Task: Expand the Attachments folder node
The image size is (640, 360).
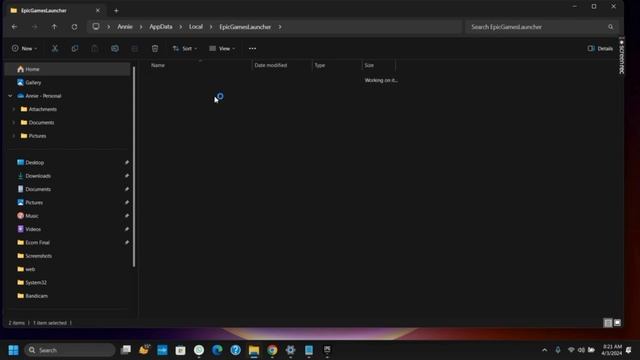Action: point(14,109)
